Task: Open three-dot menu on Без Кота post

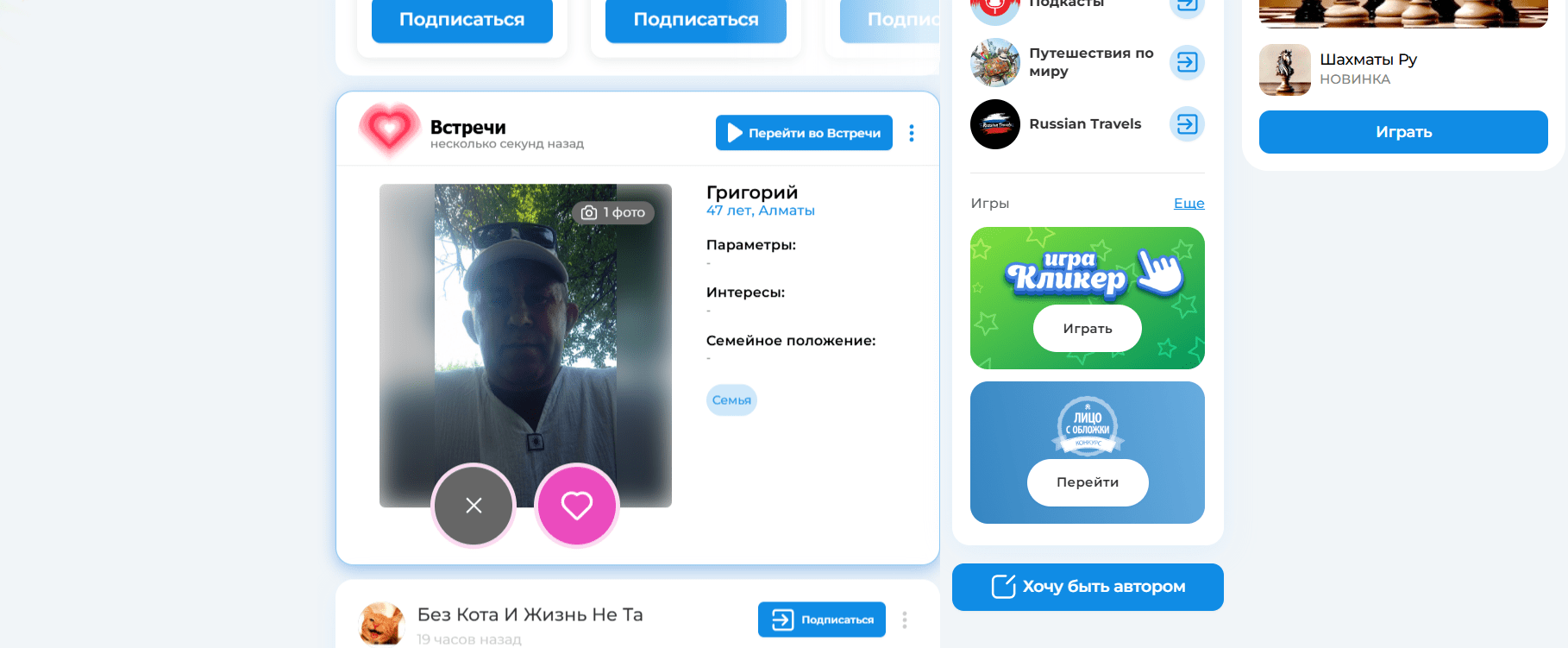Action: click(x=904, y=620)
